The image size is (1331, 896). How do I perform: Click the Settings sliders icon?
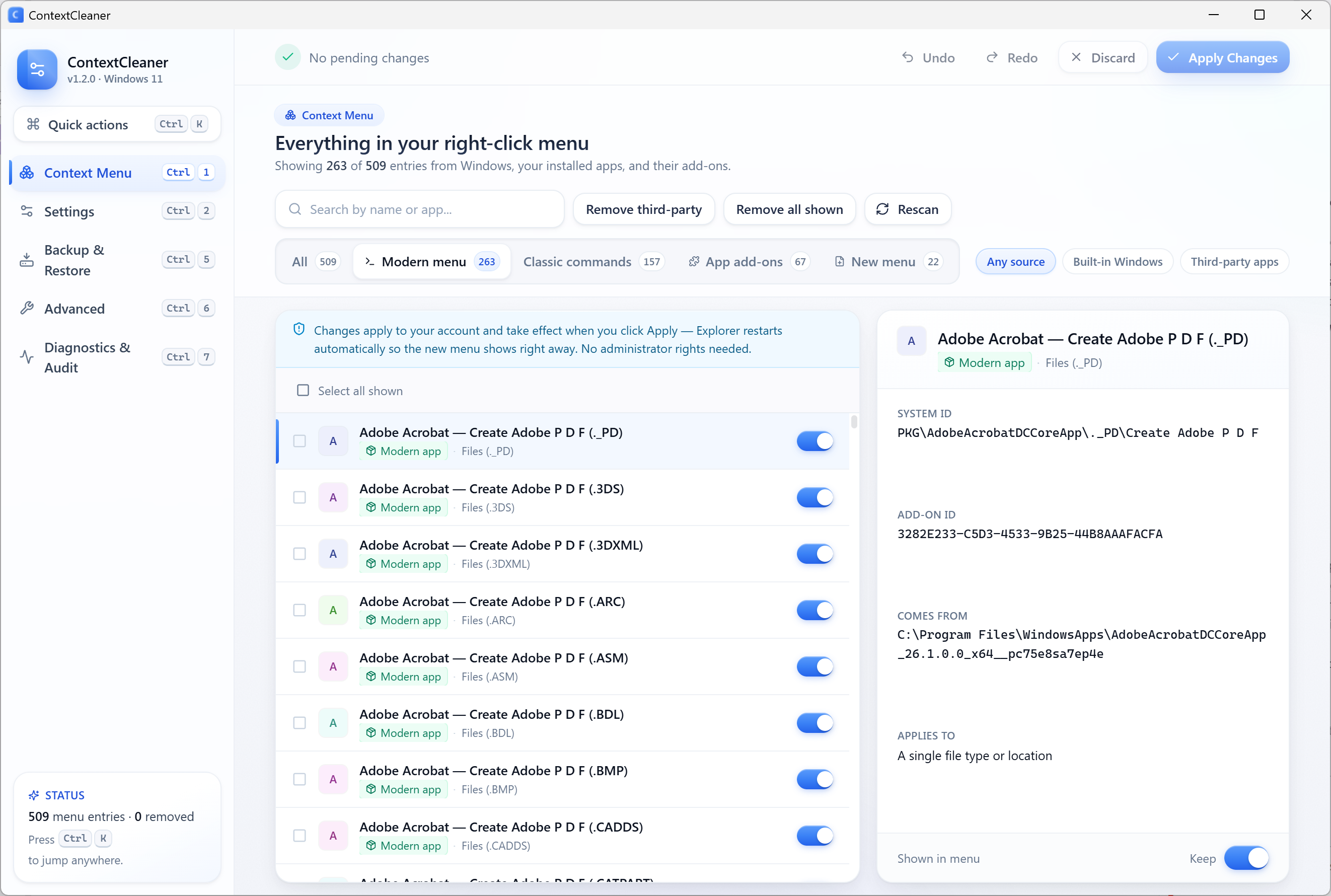click(x=27, y=211)
